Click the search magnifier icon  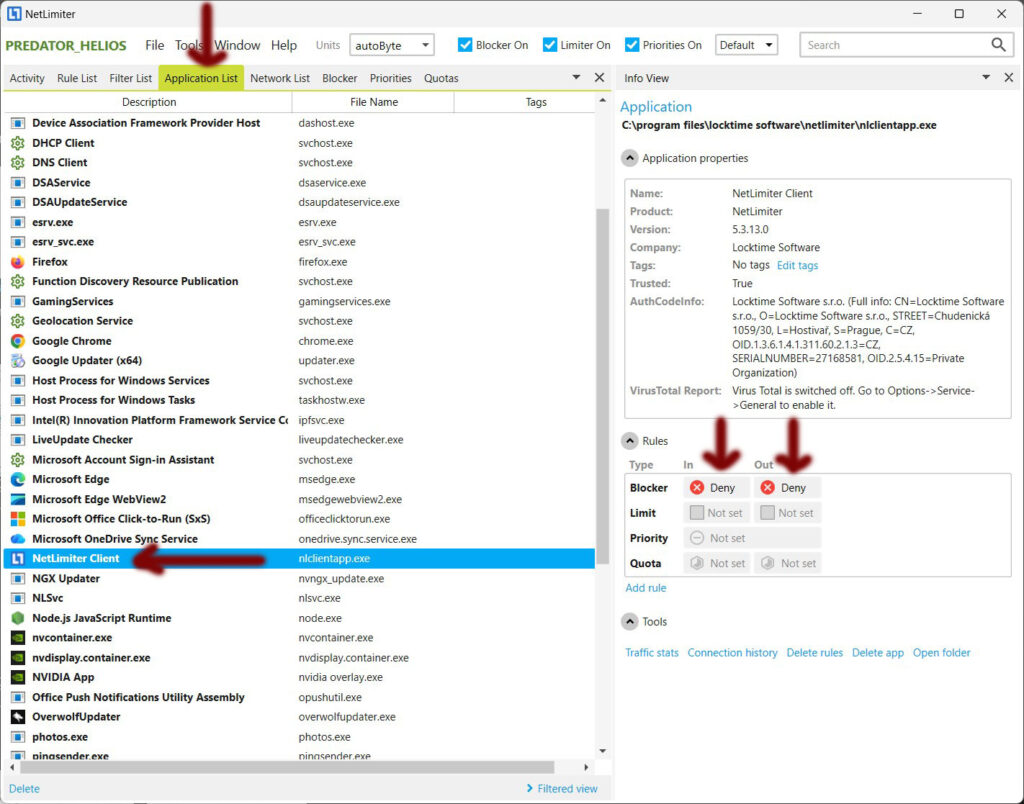[x=998, y=45]
